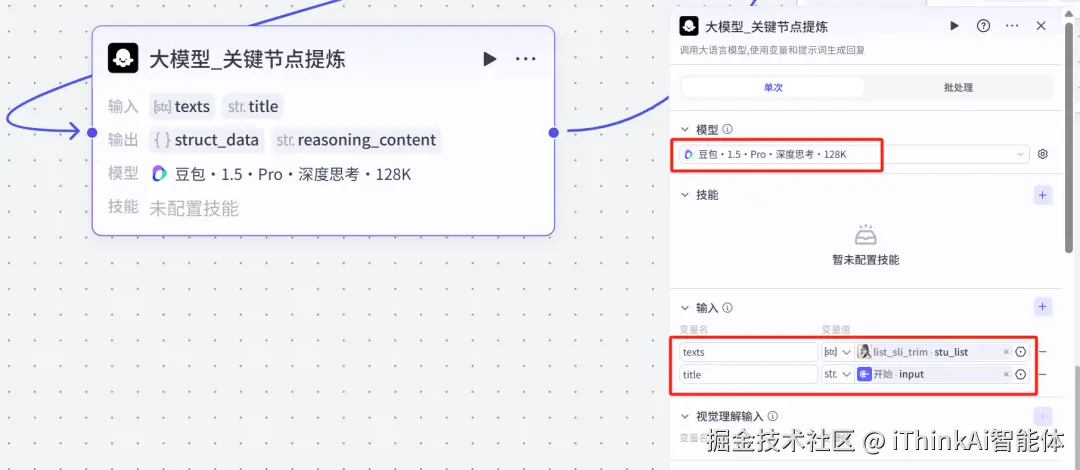Edit the title variable name field
Viewport: 1080px width, 470px height.
[748, 374]
